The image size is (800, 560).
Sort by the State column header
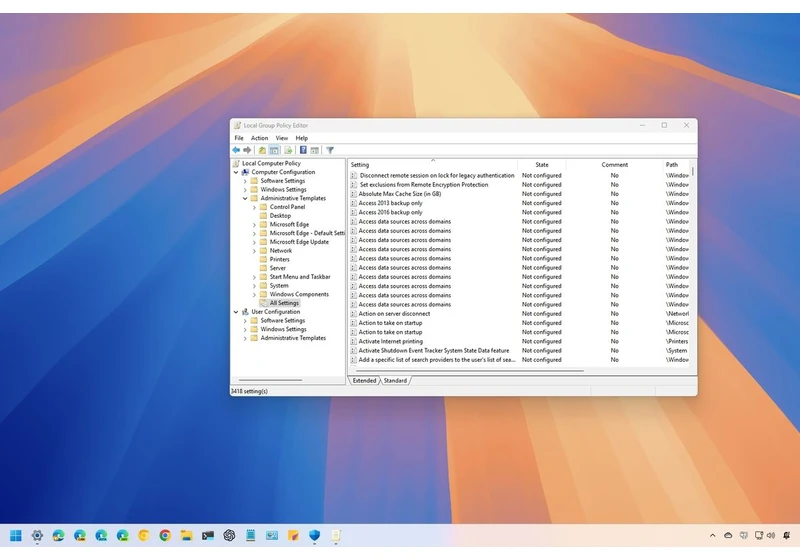tap(542, 164)
